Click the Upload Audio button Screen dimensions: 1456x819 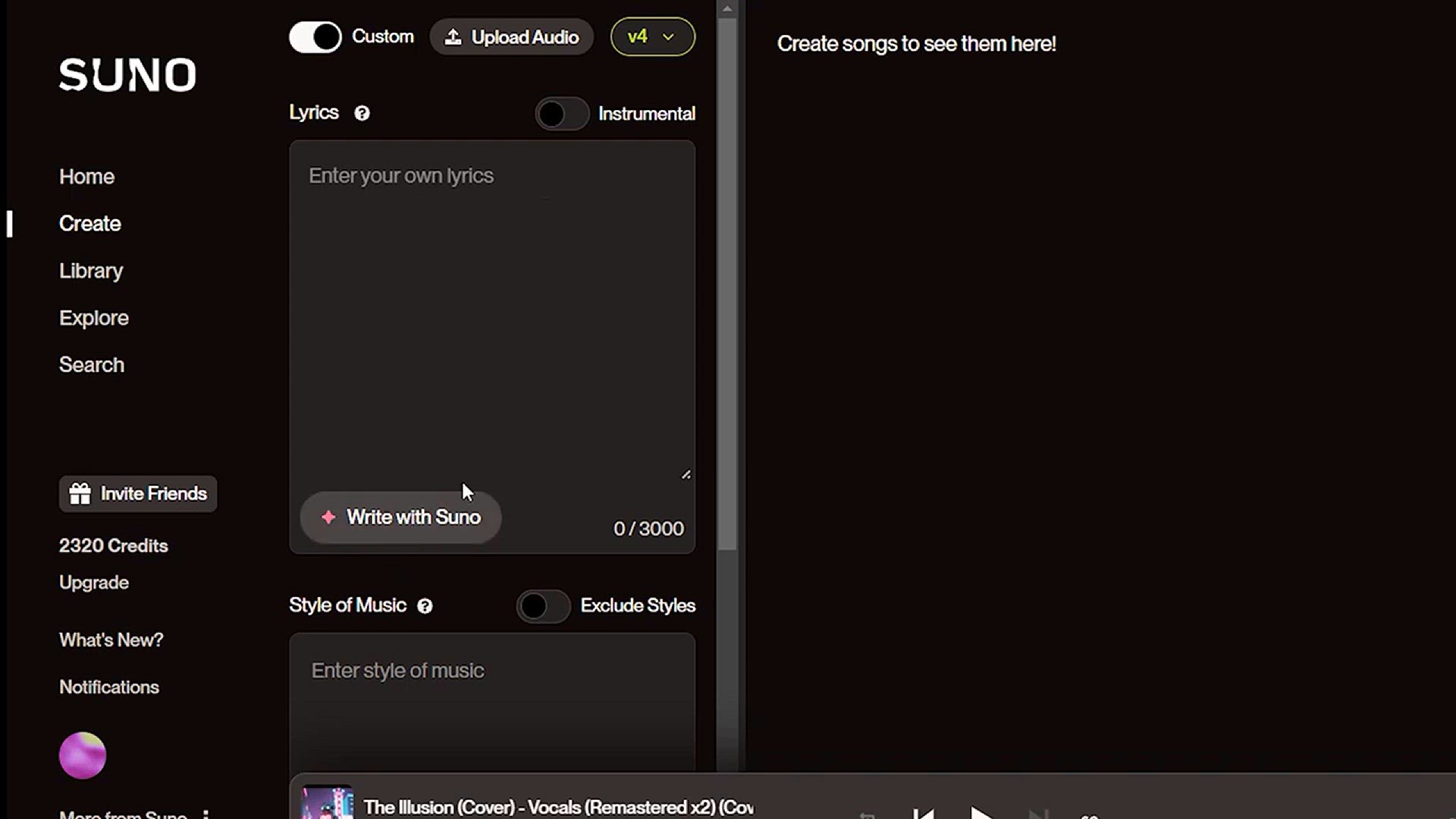tap(511, 36)
